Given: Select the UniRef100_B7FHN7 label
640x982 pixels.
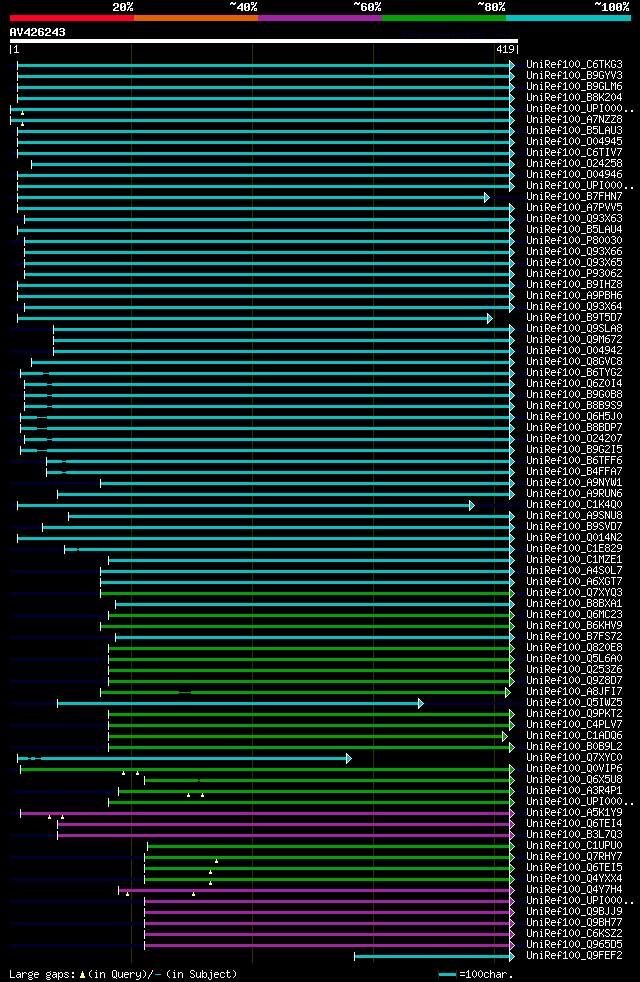Looking at the screenshot, I should click(574, 197).
